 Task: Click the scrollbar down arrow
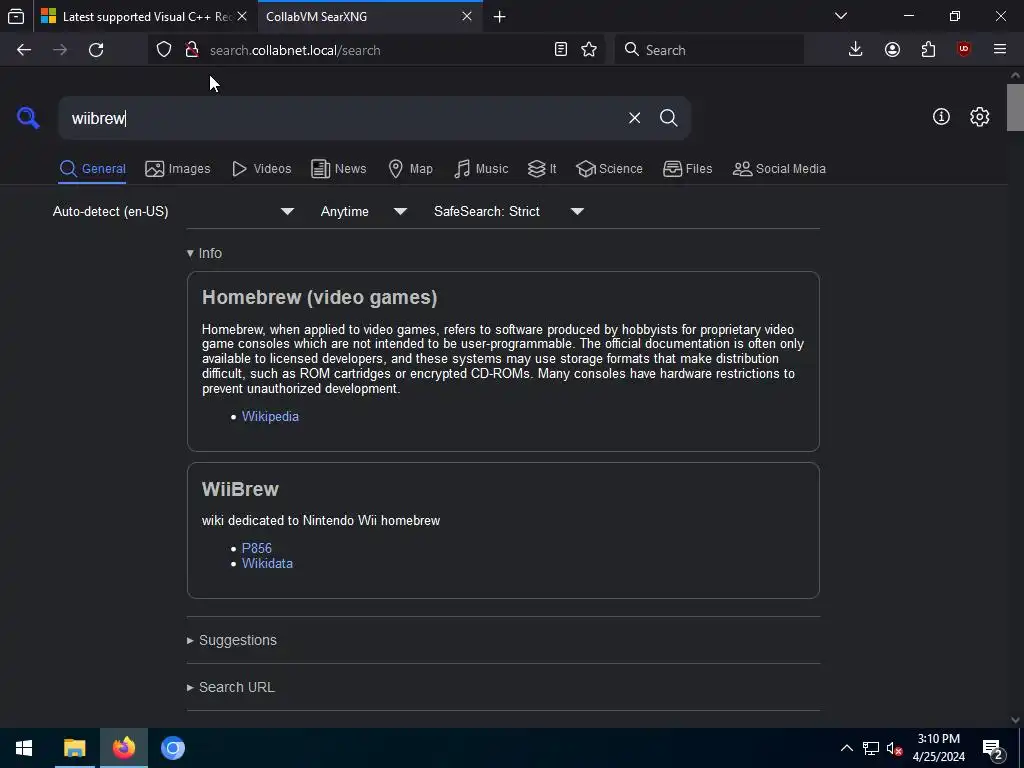[1015, 720]
